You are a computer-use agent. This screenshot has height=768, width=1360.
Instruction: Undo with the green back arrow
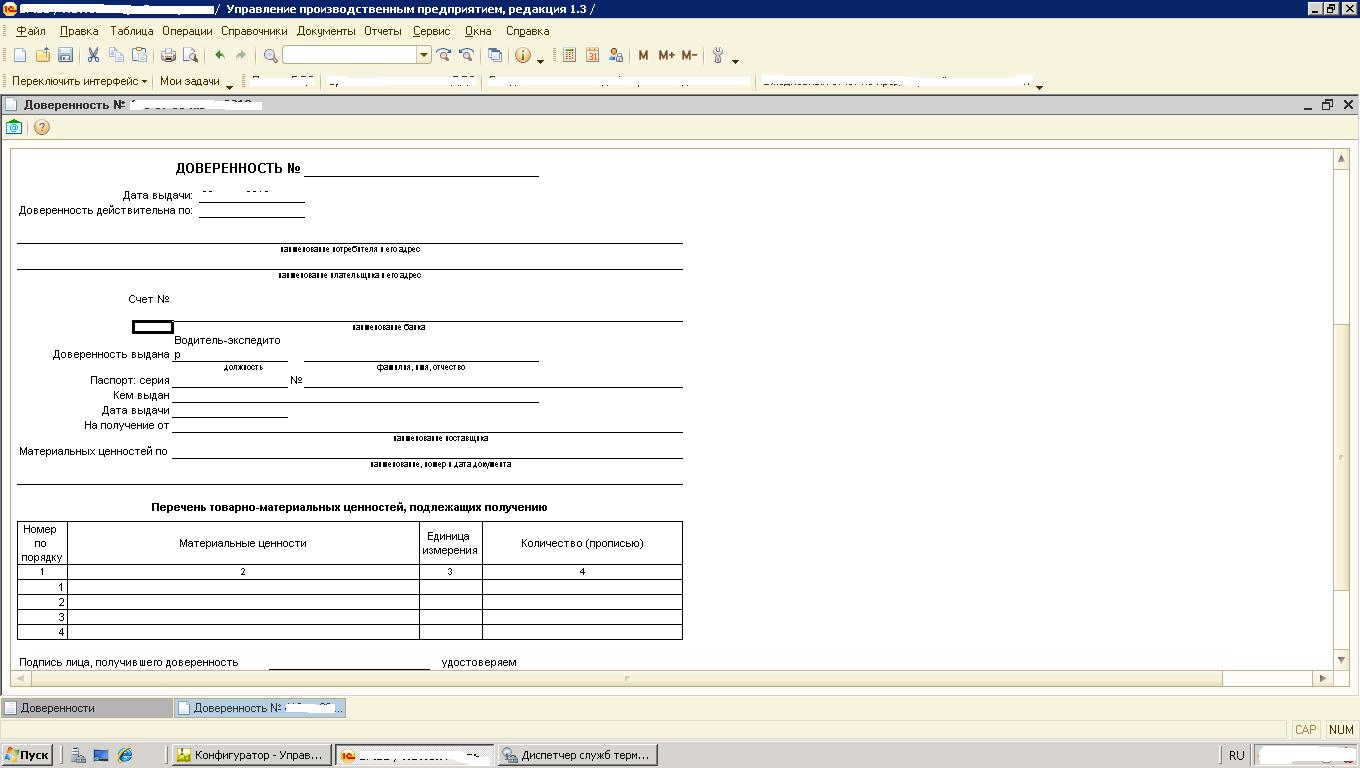(220, 56)
